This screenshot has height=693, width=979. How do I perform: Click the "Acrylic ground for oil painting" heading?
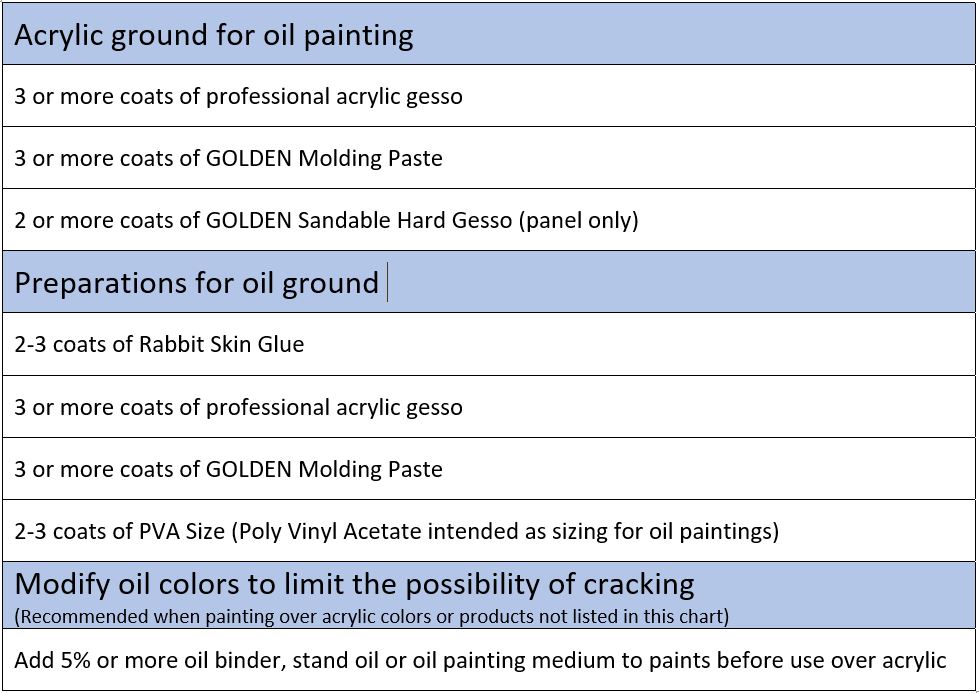[x=213, y=36]
